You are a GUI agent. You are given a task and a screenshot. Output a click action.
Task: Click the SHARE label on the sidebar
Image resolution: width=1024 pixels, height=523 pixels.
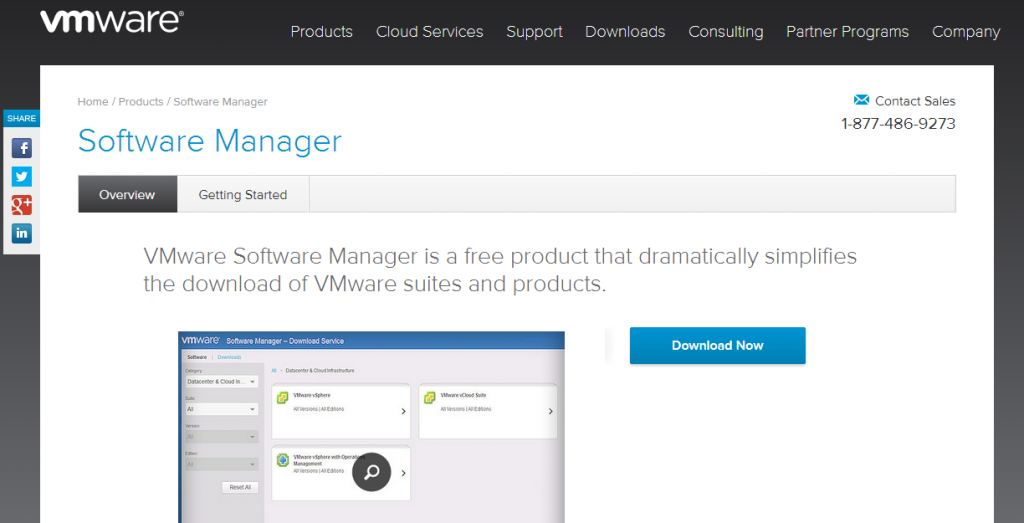pos(22,118)
